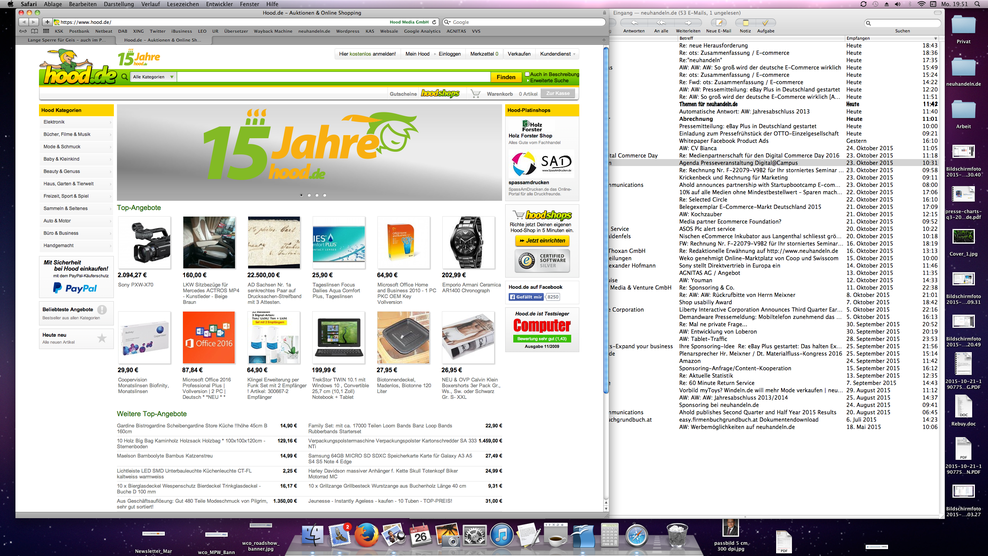Click the Safari forward navigation arrow
Image resolution: width=988 pixels, height=556 pixels.
(x=34, y=22)
